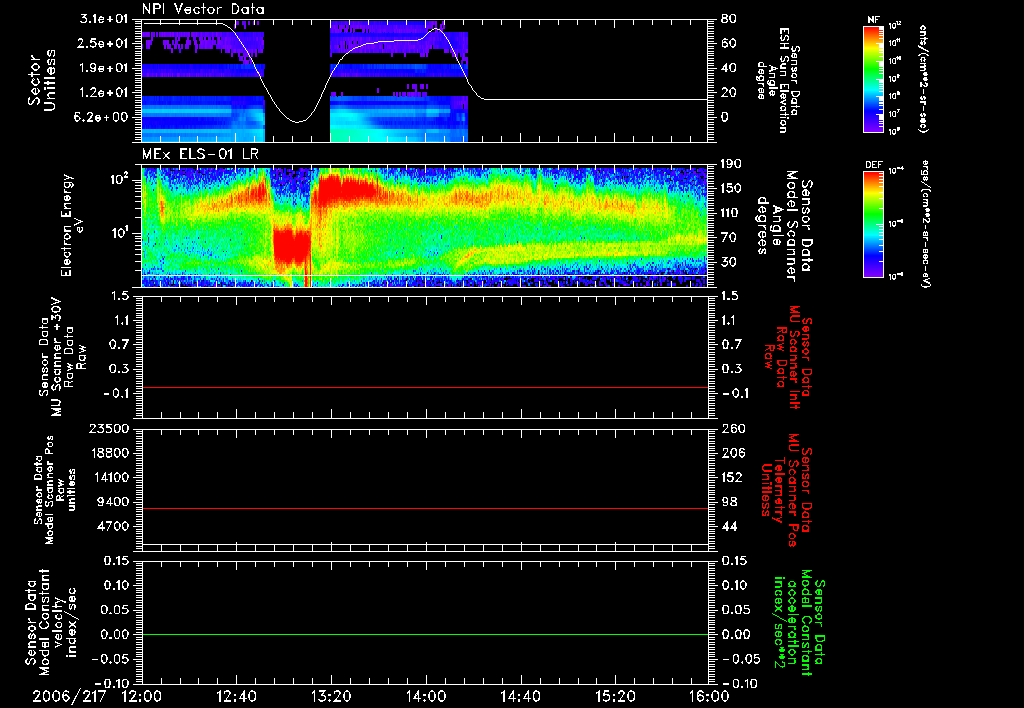Click the 80 degree sun elevation tick
The width and height of the screenshot is (1024, 708).
(x=728, y=19)
